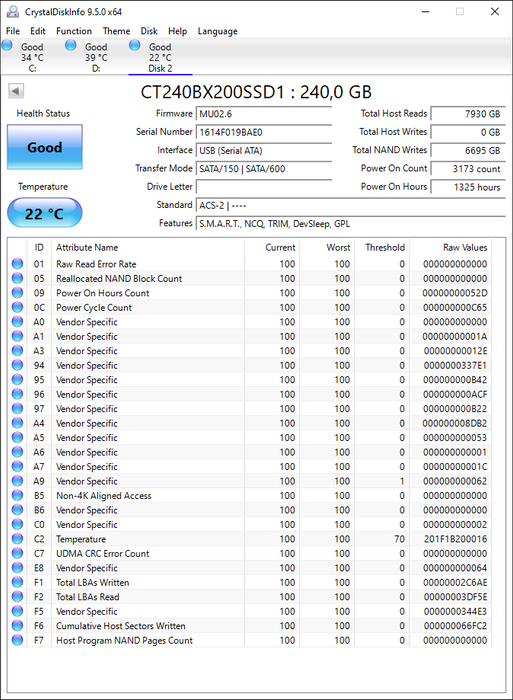This screenshot has width=513, height=700.
Task: Click status orb for Total LBAs Read
Action: [17, 597]
